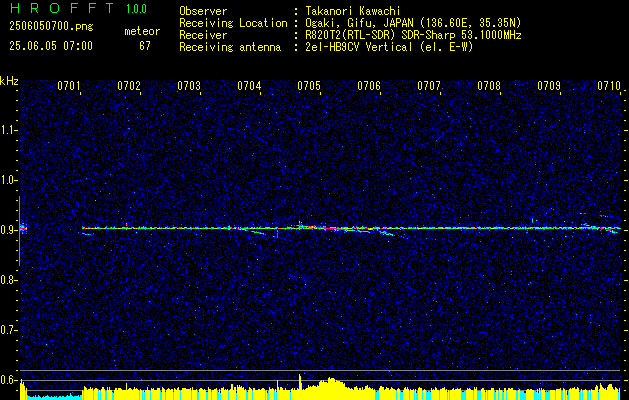Select file name 2506050700.png
This screenshot has width=629, height=400.
51,27
